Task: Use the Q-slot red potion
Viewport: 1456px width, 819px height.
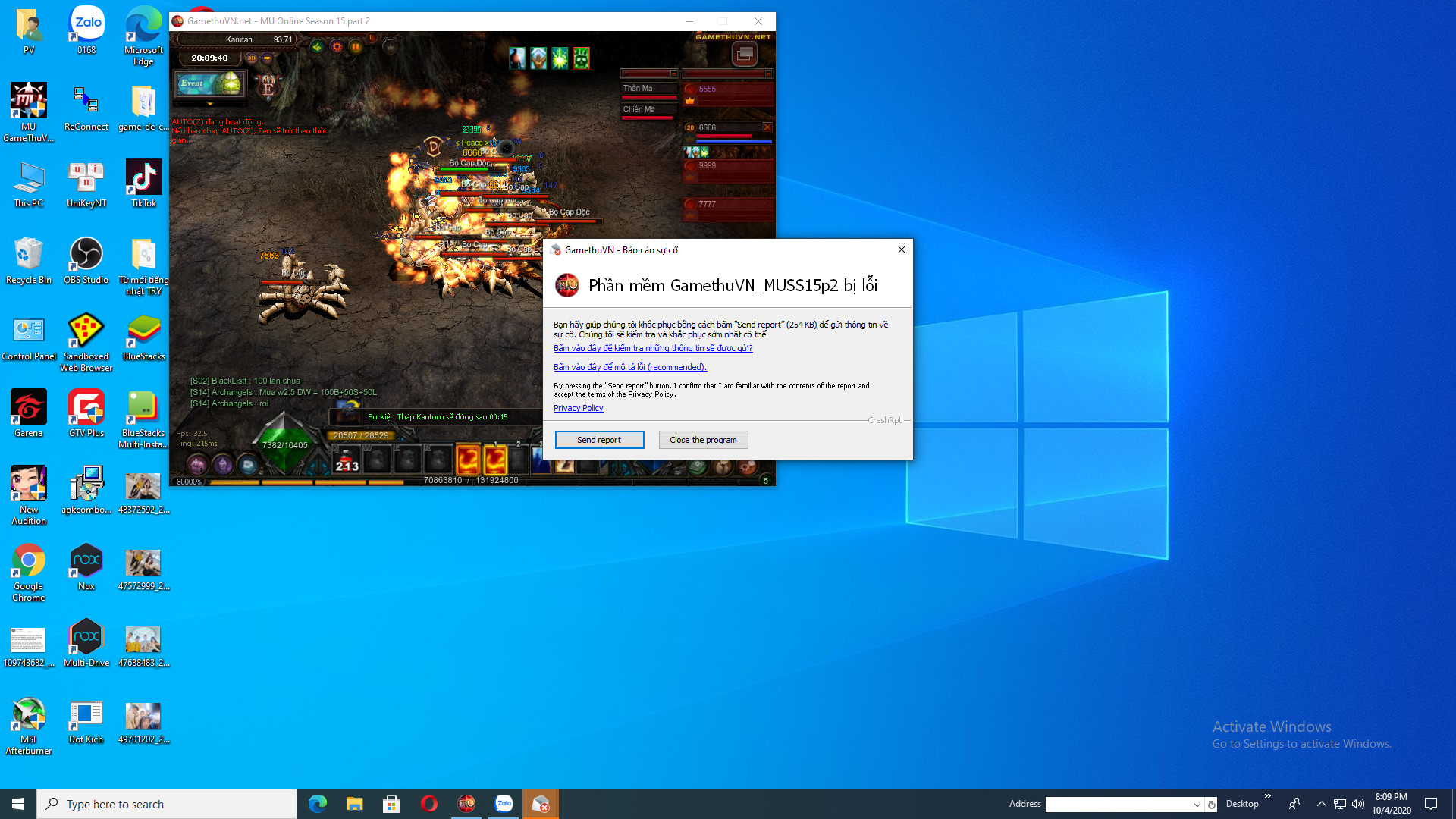Action: pyautogui.click(x=347, y=461)
